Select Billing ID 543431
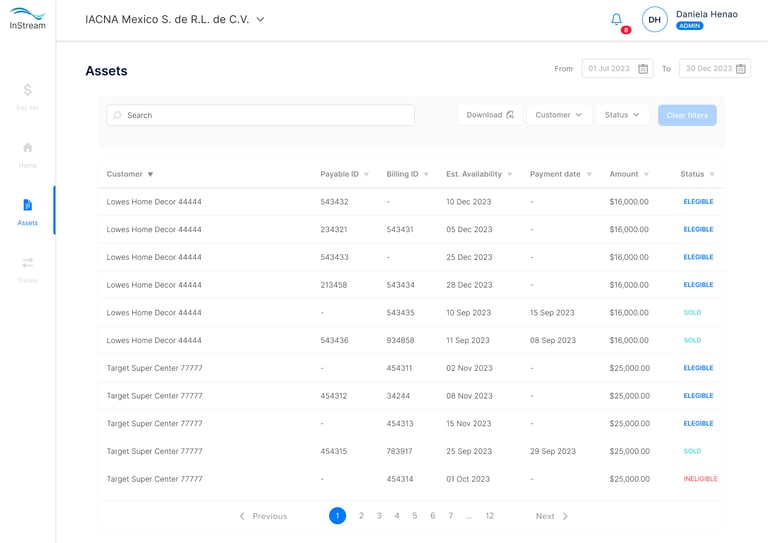 click(x=400, y=229)
